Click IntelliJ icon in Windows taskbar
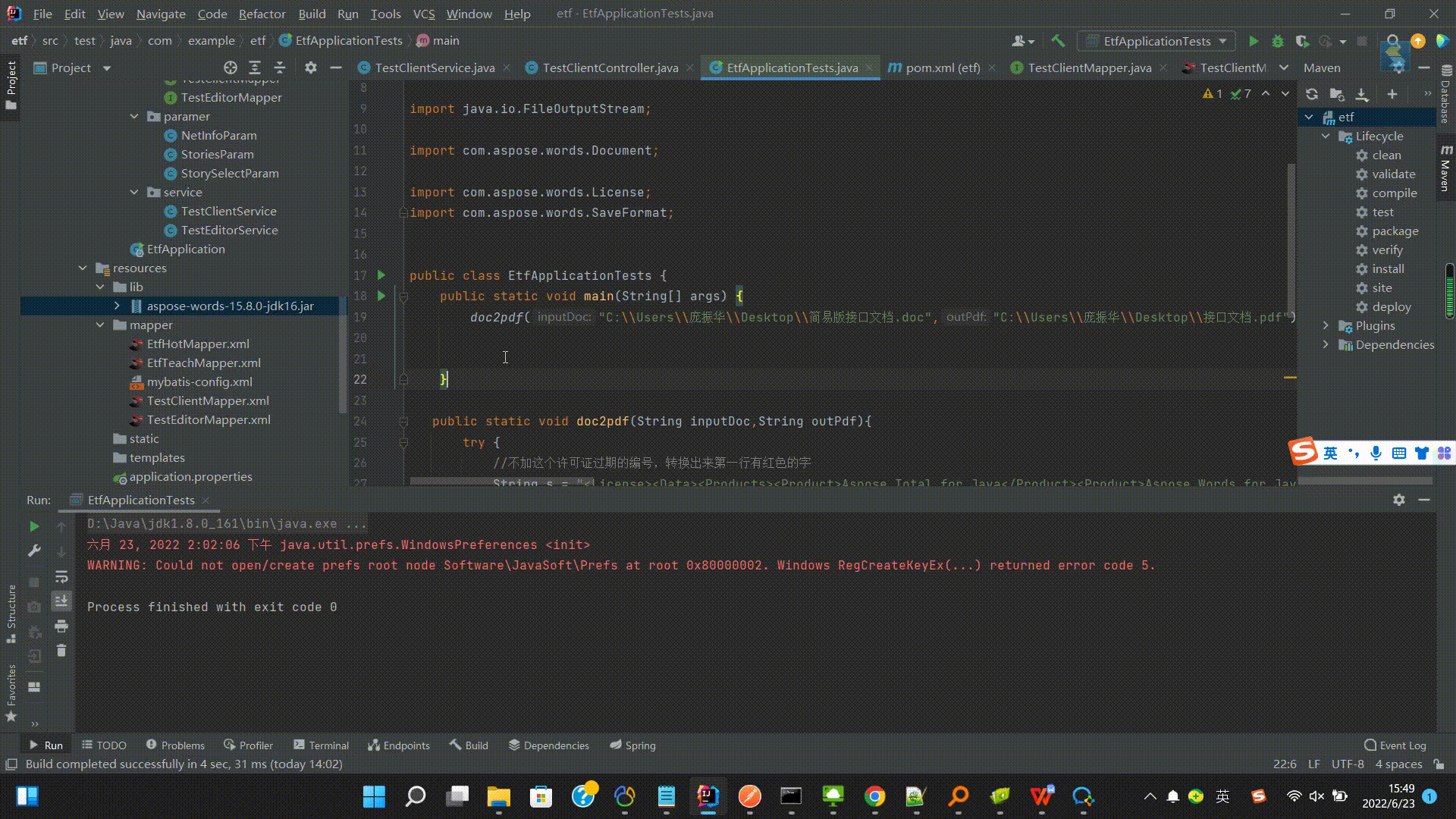 pyautogui.click(x=707, y=796)
